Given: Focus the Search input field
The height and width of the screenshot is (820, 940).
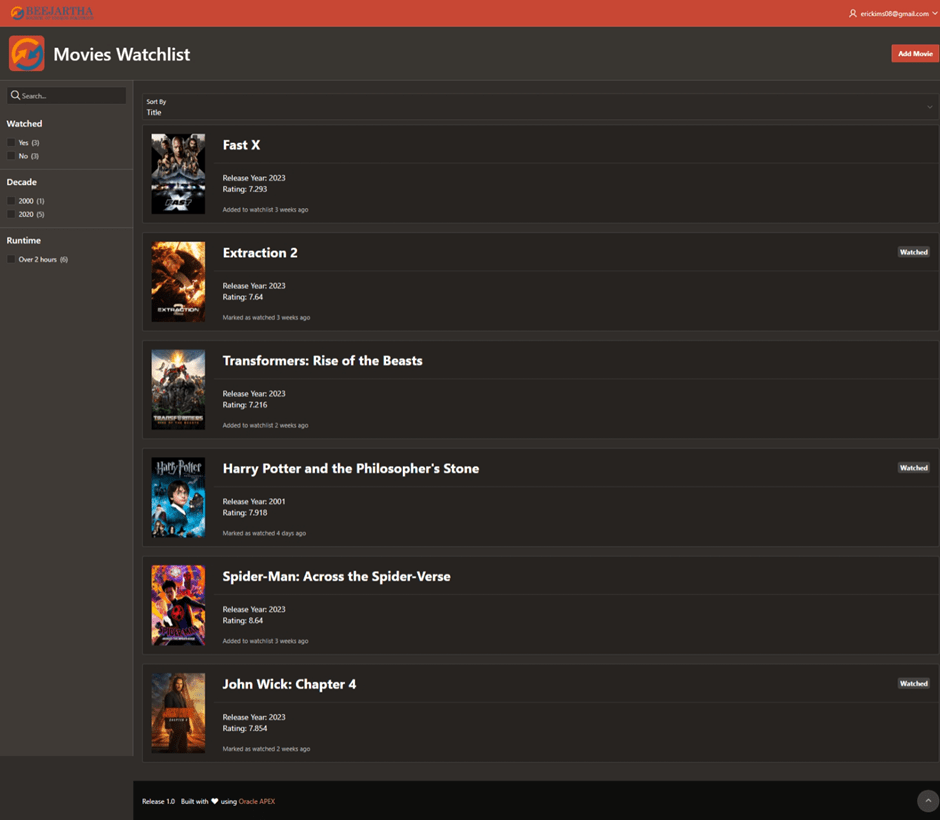Looking at the screenshot, I should 67,95.
